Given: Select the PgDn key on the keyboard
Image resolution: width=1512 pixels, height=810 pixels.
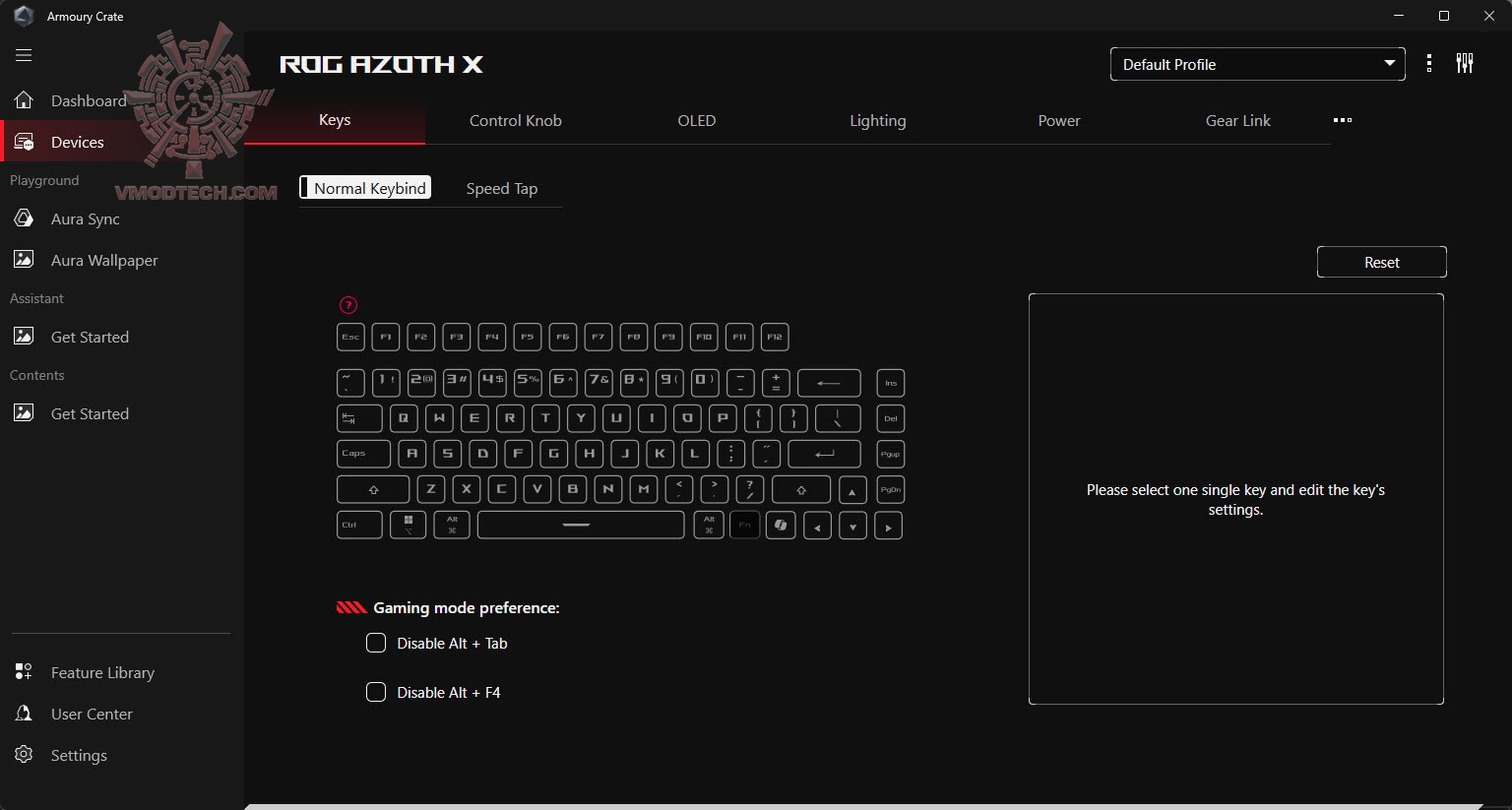Looking at the screenshot, I should (891, 489).
